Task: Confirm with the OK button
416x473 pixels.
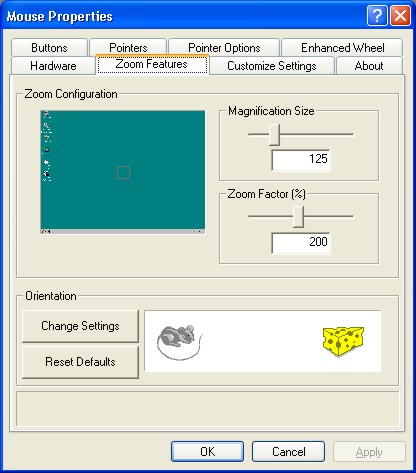Action: pyautogui.click(x=207, y=452)
